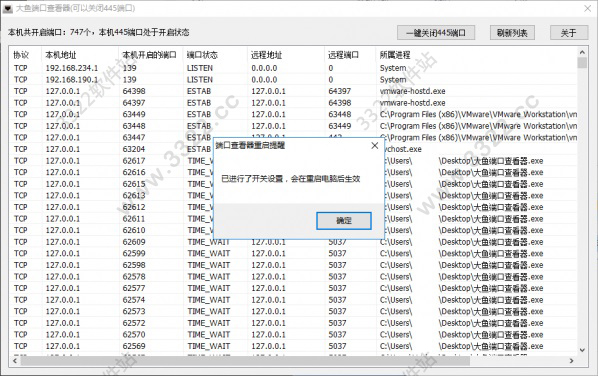
Task: Click the vertical scrollbar thumb
Action: click(x=582, y=63)
